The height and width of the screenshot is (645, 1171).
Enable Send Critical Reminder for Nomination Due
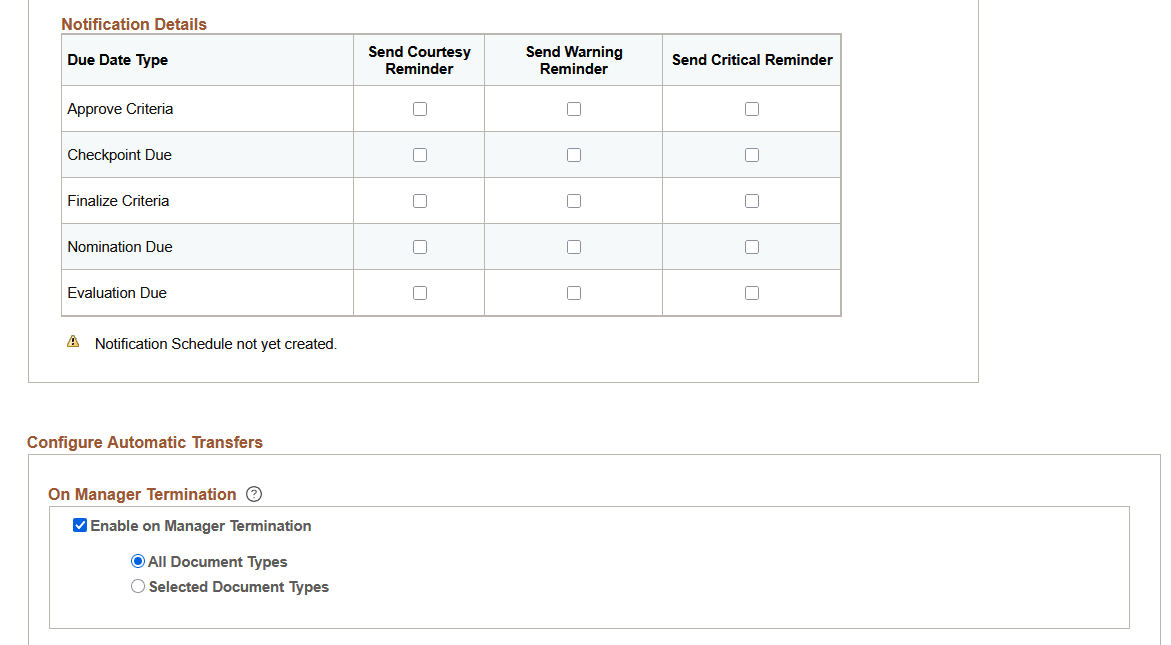coord(751,246)
